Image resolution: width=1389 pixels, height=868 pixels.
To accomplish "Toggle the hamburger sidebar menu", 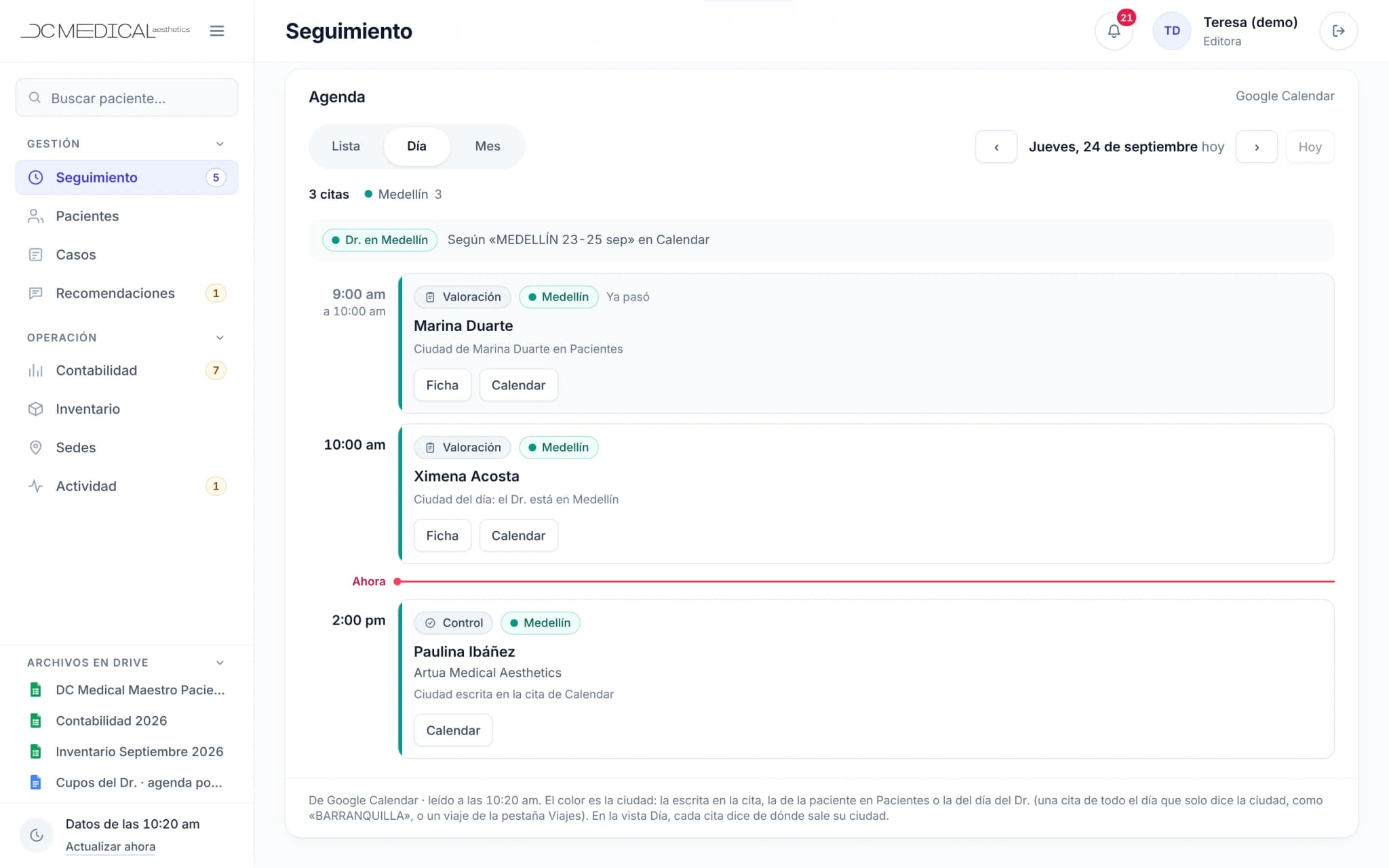I will (217, 31).
